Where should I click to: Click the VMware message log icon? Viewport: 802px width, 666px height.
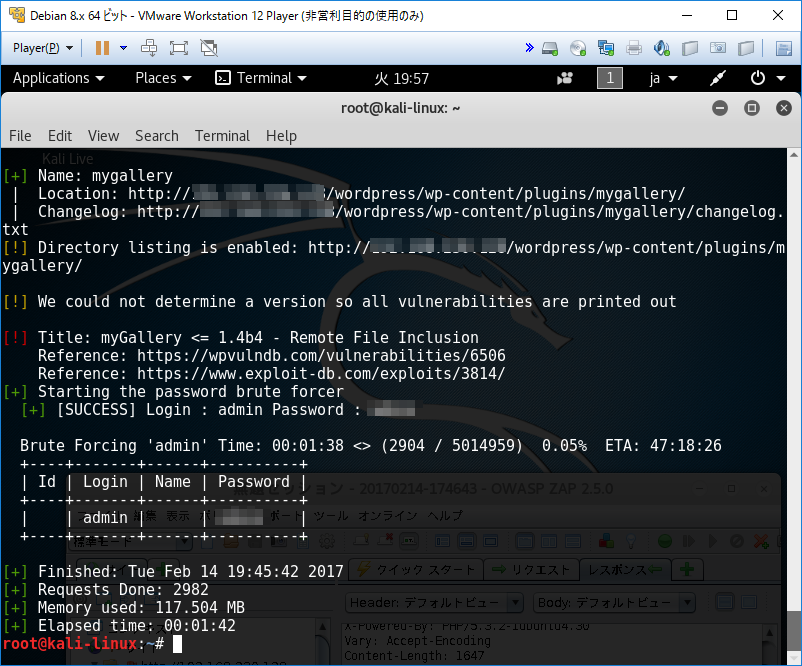784,49
